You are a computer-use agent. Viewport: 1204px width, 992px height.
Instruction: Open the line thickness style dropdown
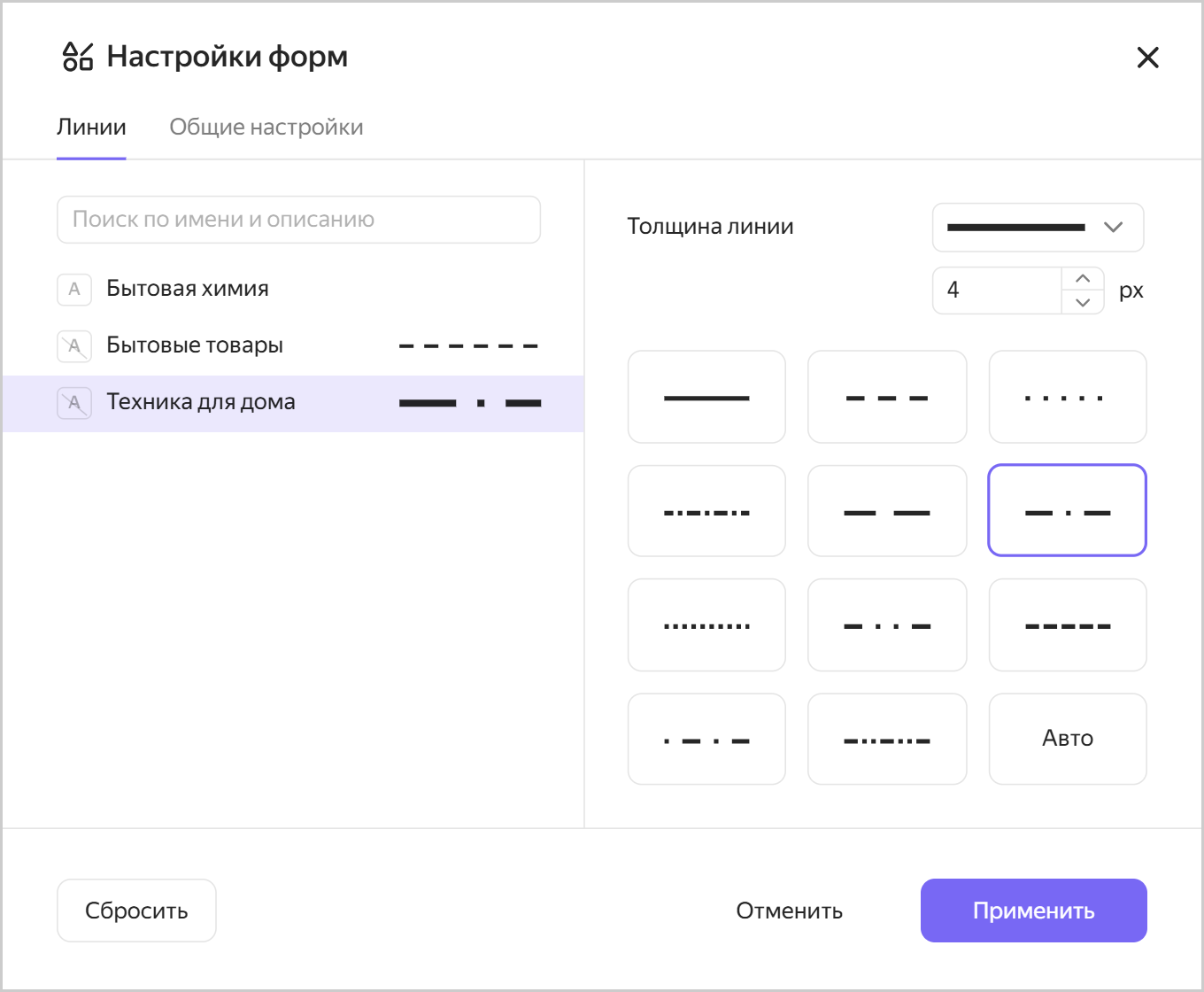[x=1038, y=228]
